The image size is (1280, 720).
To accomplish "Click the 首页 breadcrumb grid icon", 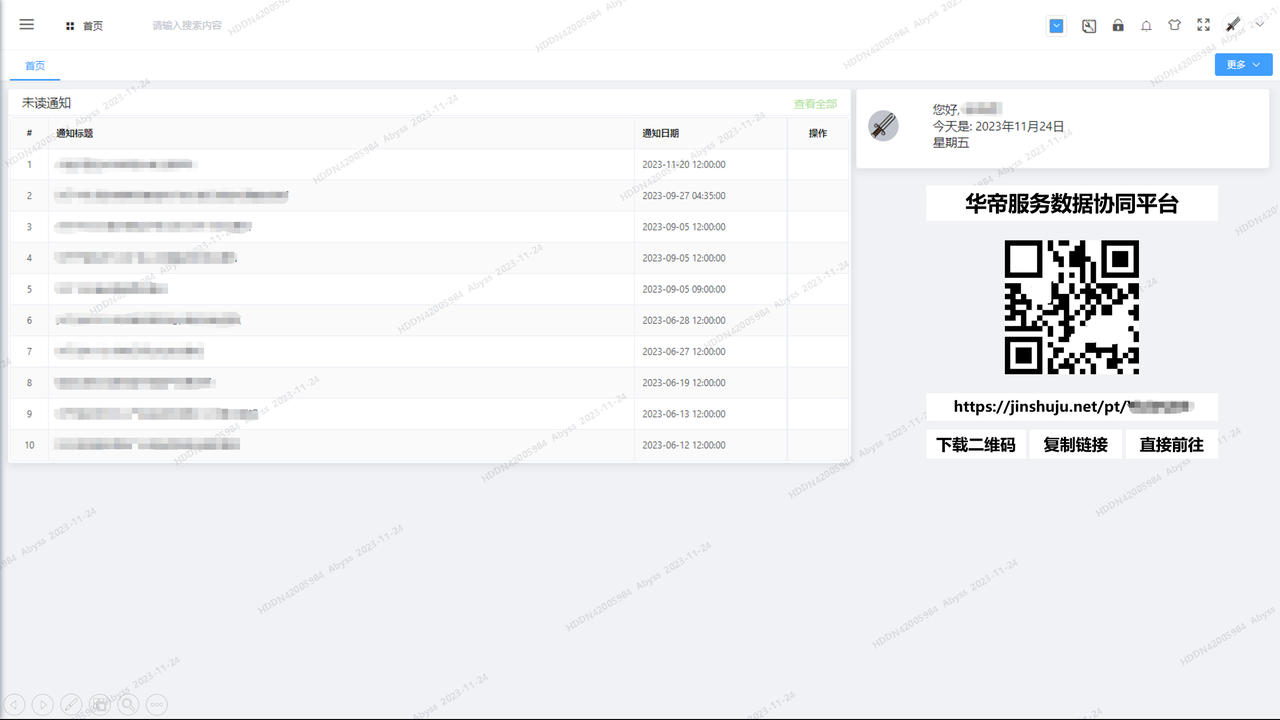I will pos(70,26).
